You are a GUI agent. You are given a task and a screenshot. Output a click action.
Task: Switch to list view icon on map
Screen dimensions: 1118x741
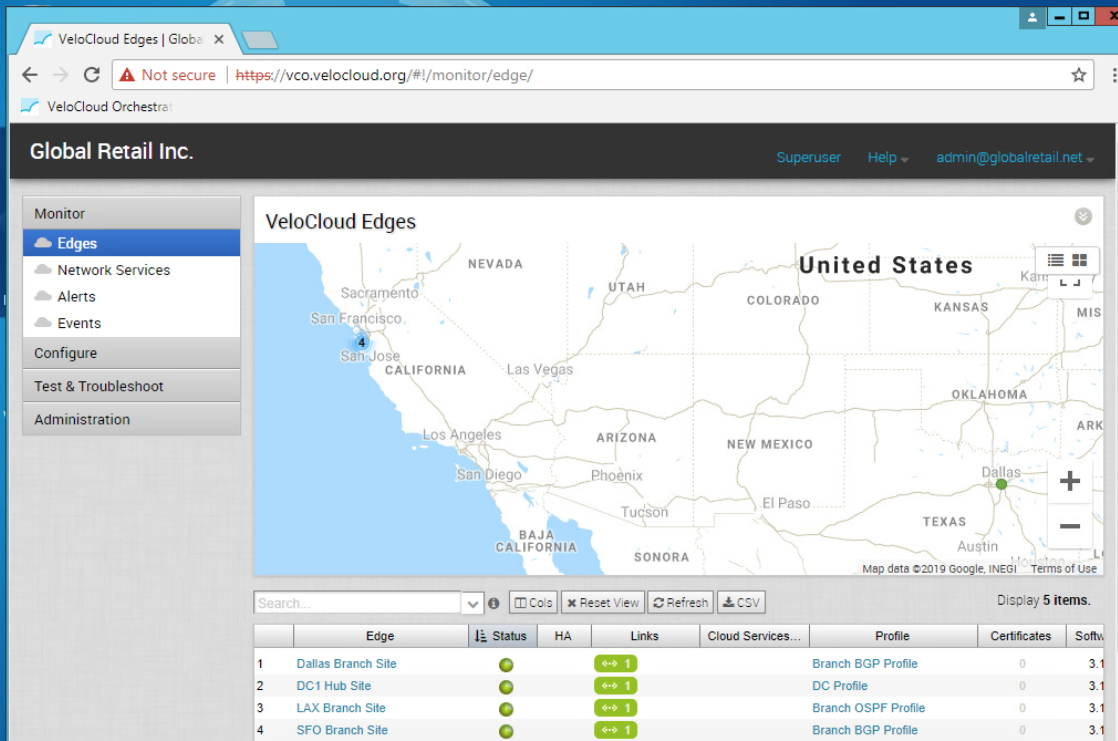coord(1055,260)
